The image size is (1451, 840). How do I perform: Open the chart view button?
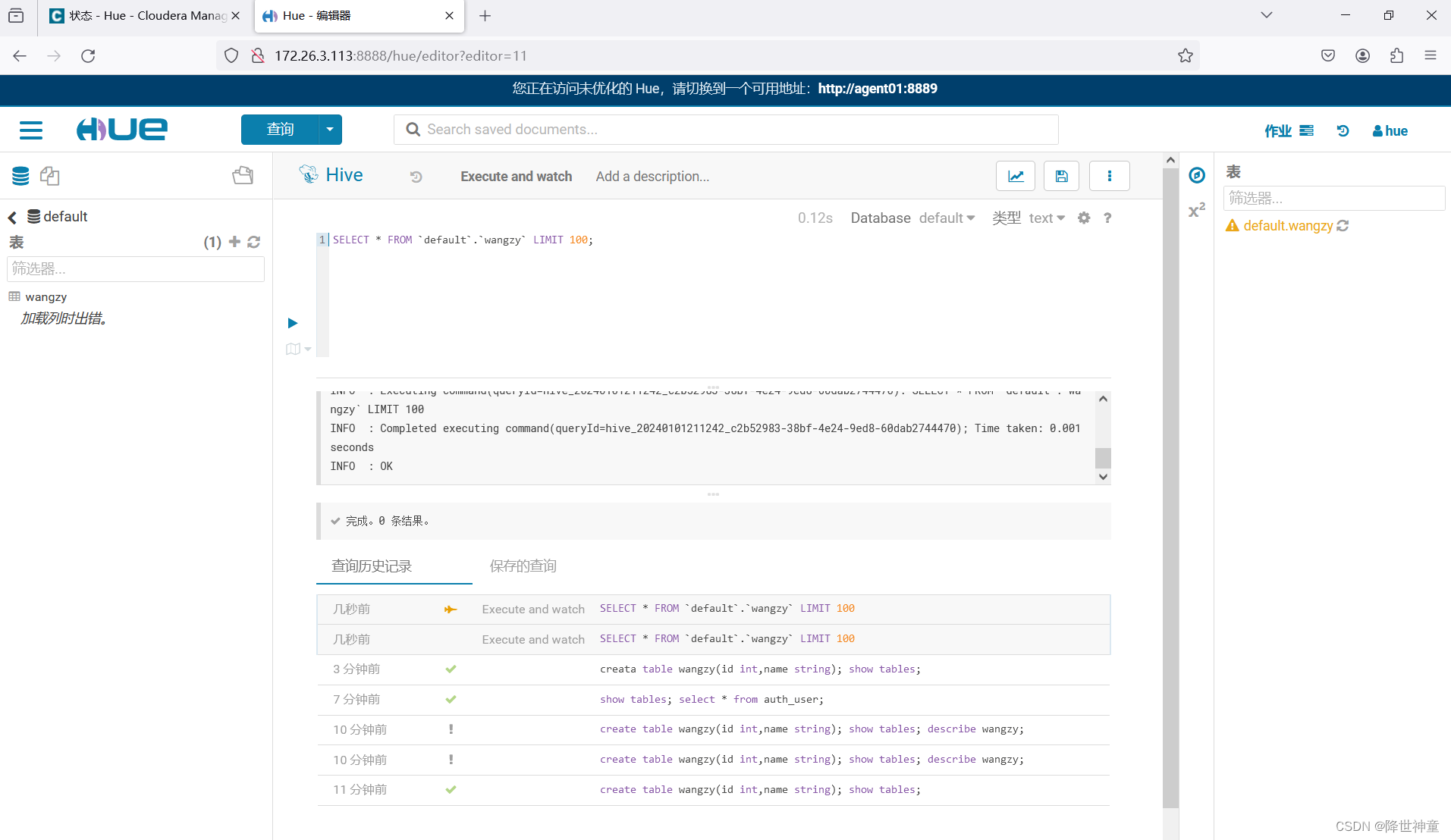[1016, 176]
